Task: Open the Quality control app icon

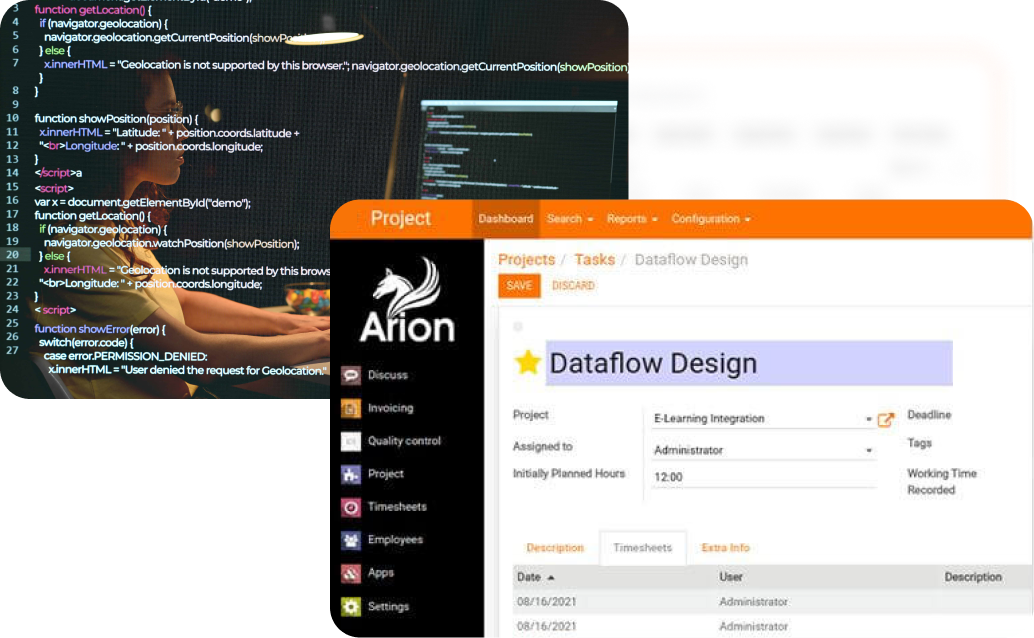Action: pyautogui.click(x=351, y=441)
